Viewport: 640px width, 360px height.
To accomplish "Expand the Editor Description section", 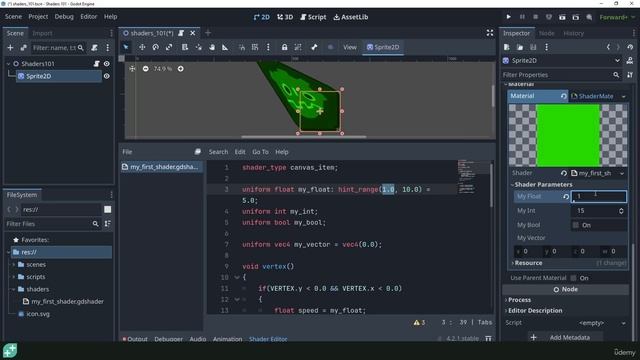I will pyautogui.click(x=534, y=311).
